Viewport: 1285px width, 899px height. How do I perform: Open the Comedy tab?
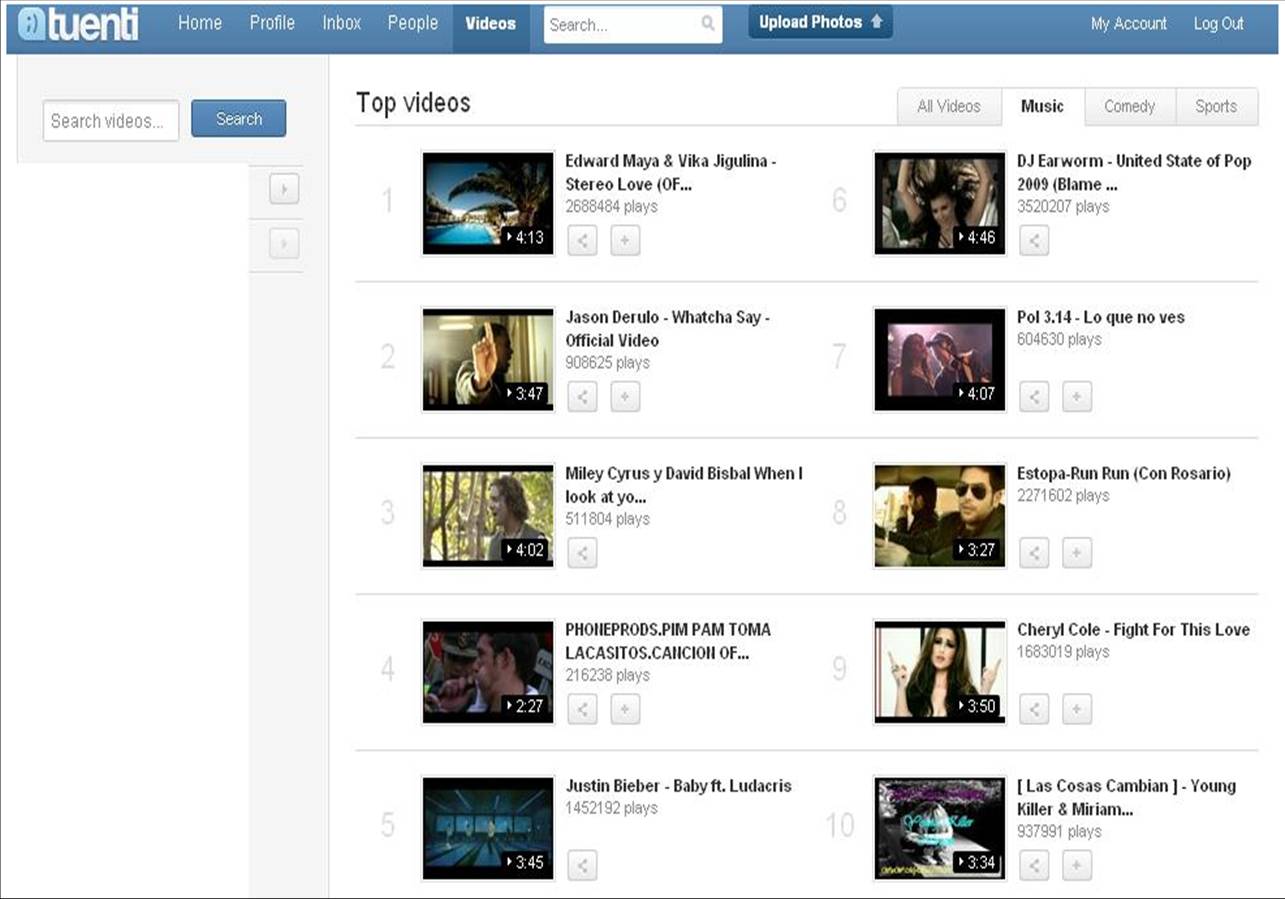click(1129, 106)
